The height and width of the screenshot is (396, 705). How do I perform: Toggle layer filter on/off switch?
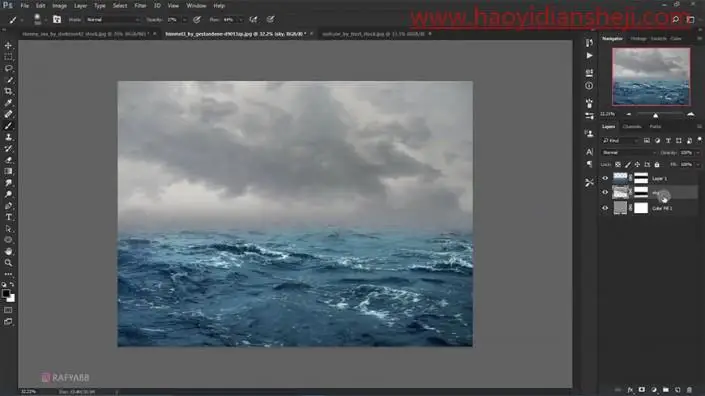click(x=700, y=140)
